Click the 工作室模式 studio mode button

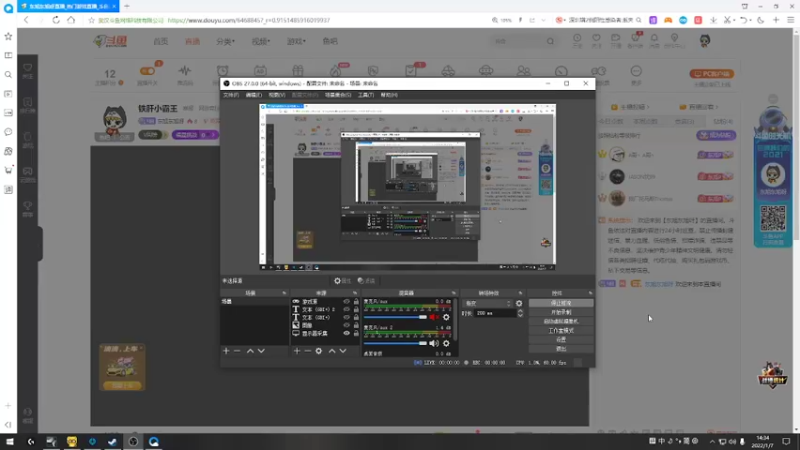[561, 331]
